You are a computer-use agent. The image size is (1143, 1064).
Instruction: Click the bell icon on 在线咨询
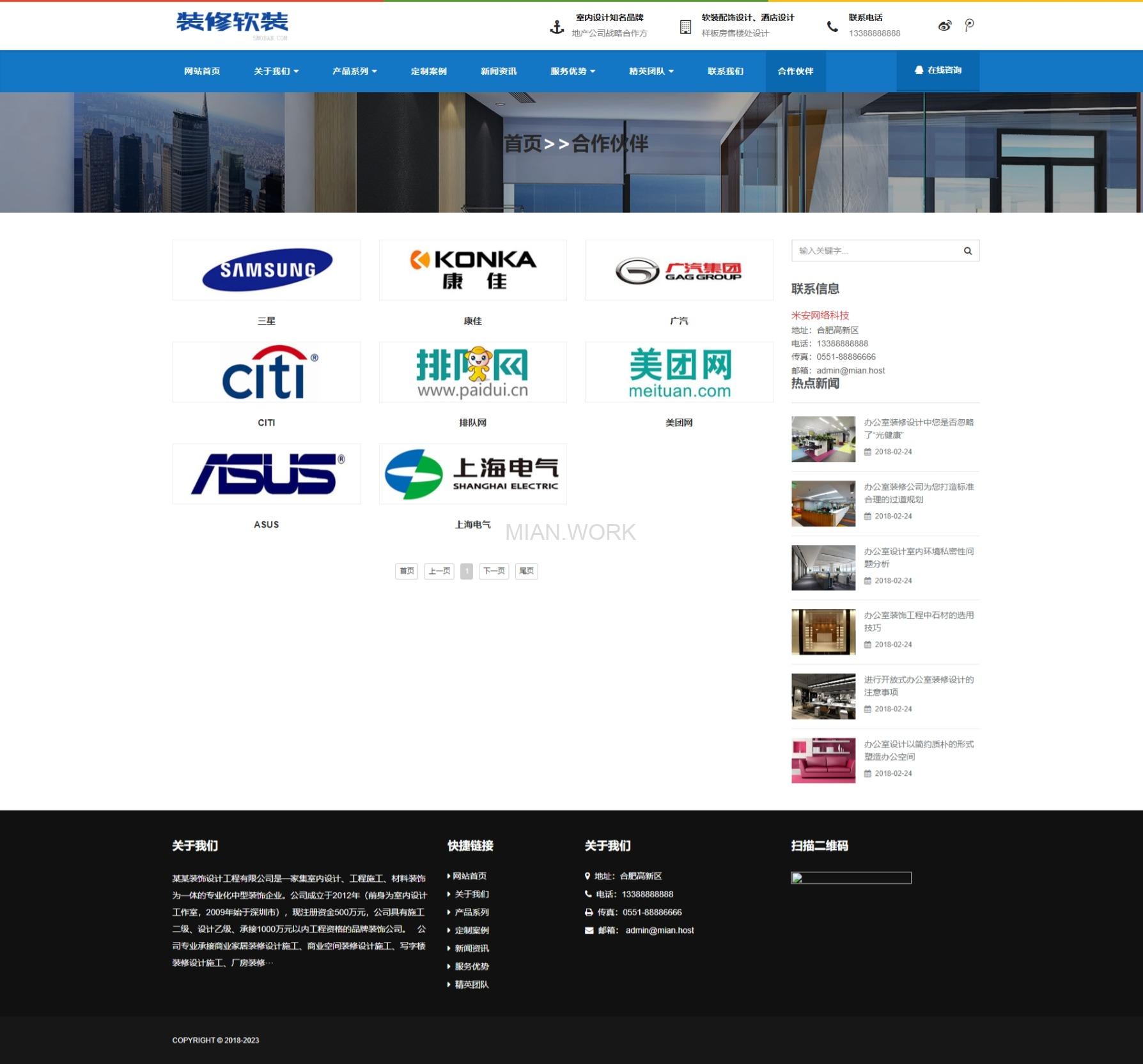(919, 70)
